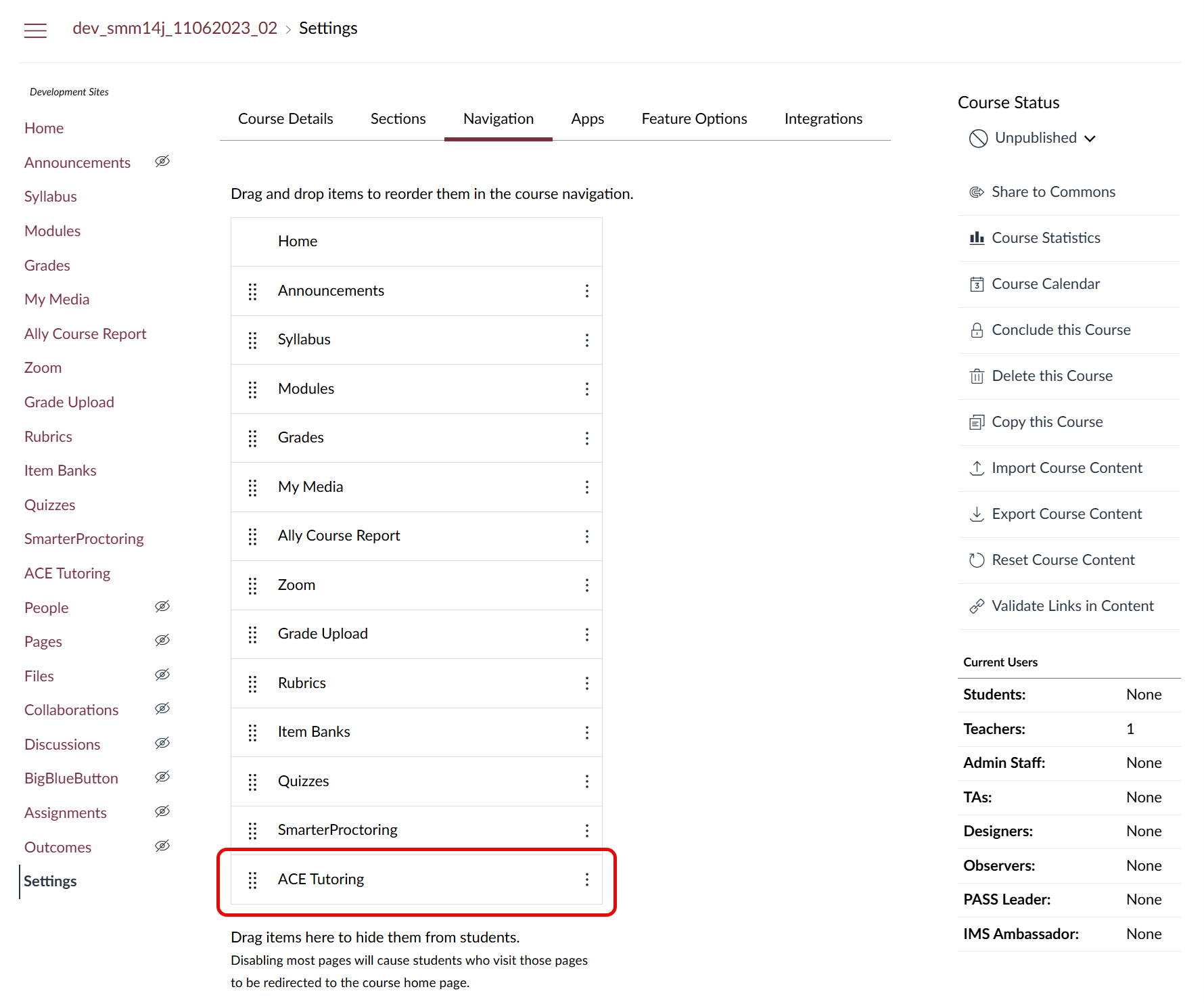Open the hamburger course menu icon
The height and width of the screenshot is (1004, 1204).
coord(35,30)
